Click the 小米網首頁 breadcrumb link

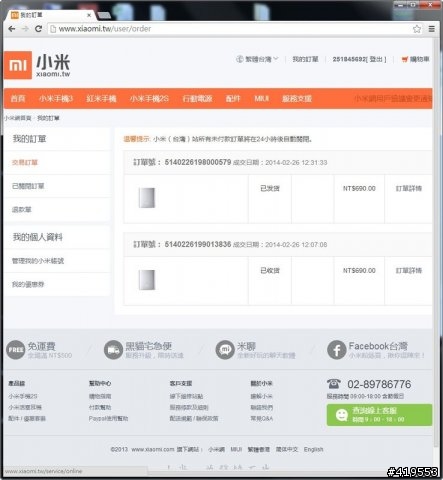pyautogui.click(x=18, y=118)
